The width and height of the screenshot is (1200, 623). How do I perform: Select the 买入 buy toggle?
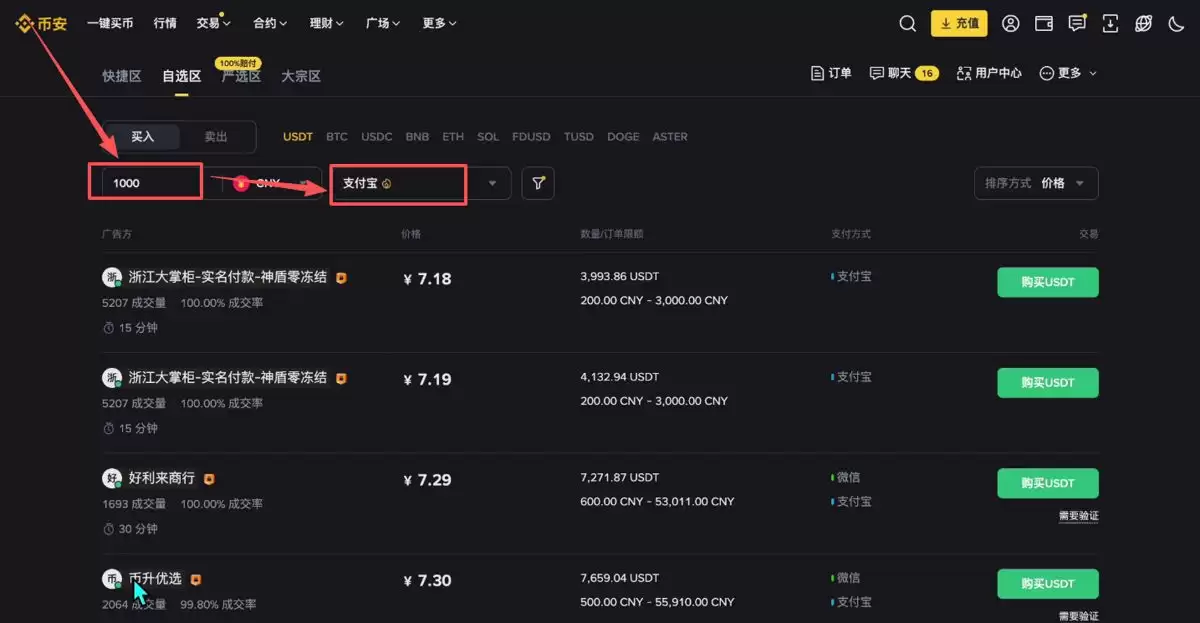(141, 137)
